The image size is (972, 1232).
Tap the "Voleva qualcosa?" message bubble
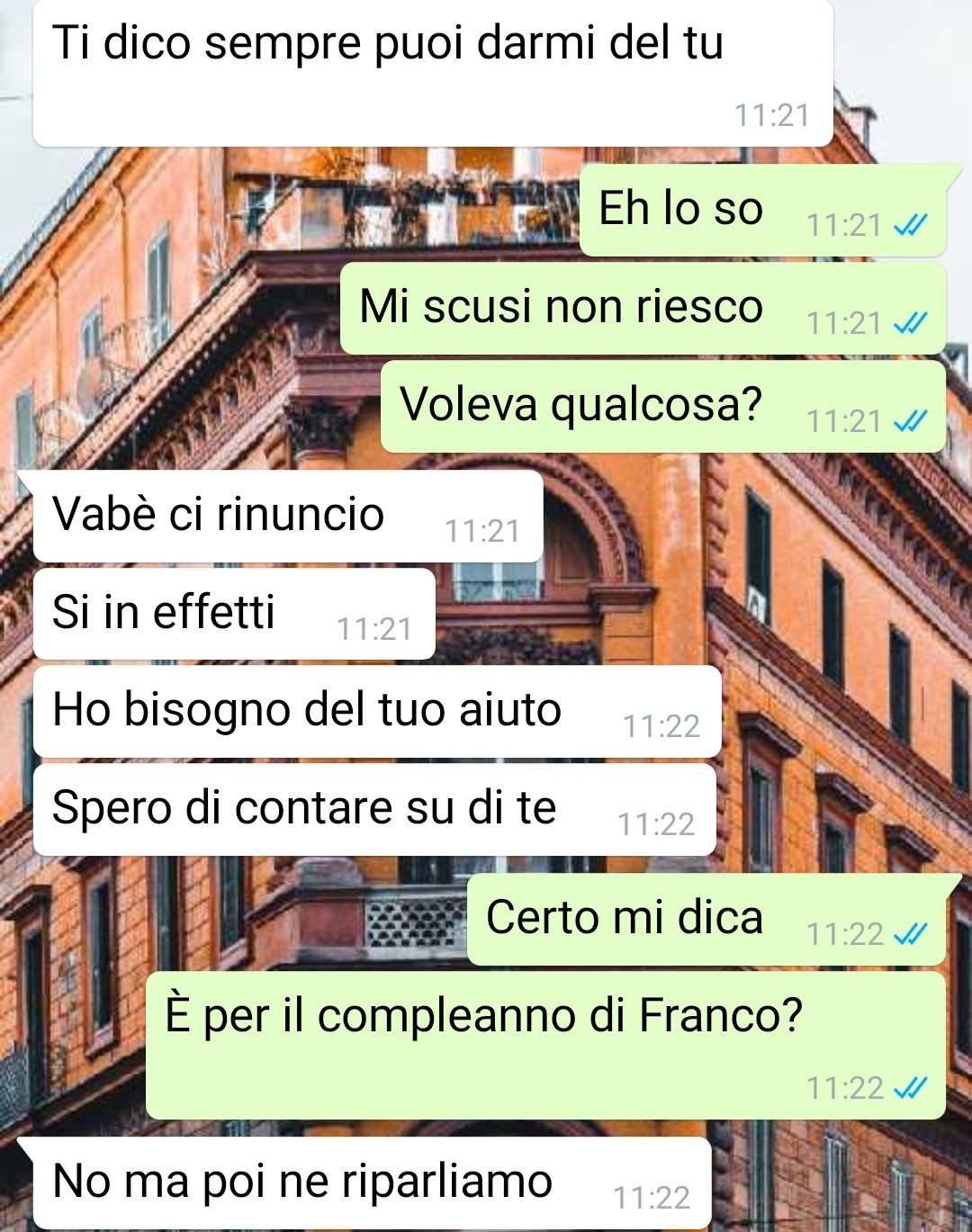pyautogui.click(x=663, y=406)
